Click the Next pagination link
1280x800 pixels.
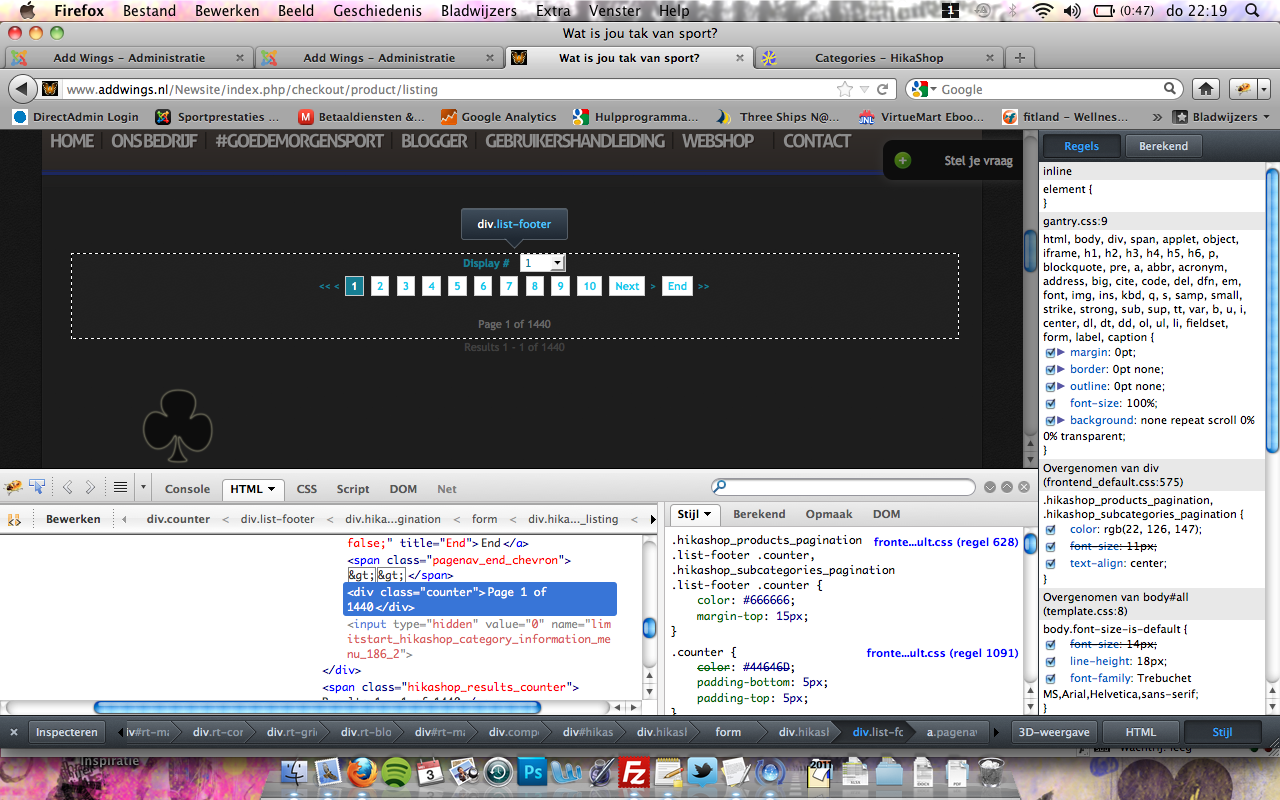[627, 286]
